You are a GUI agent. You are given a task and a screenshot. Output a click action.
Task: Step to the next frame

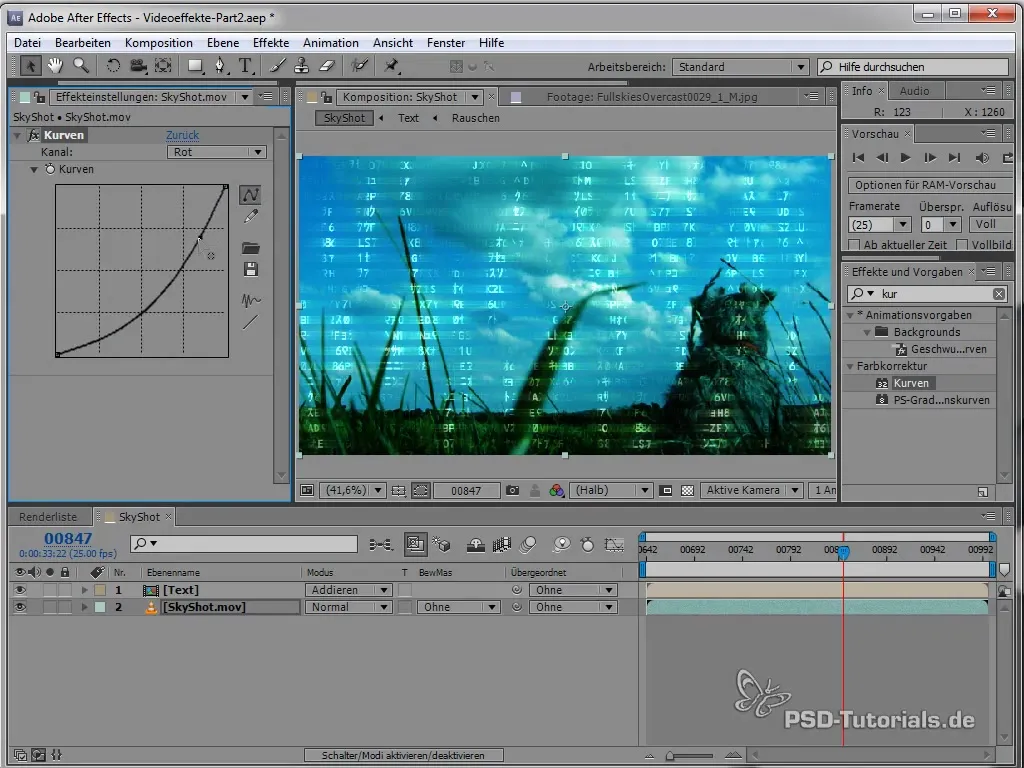930,157
